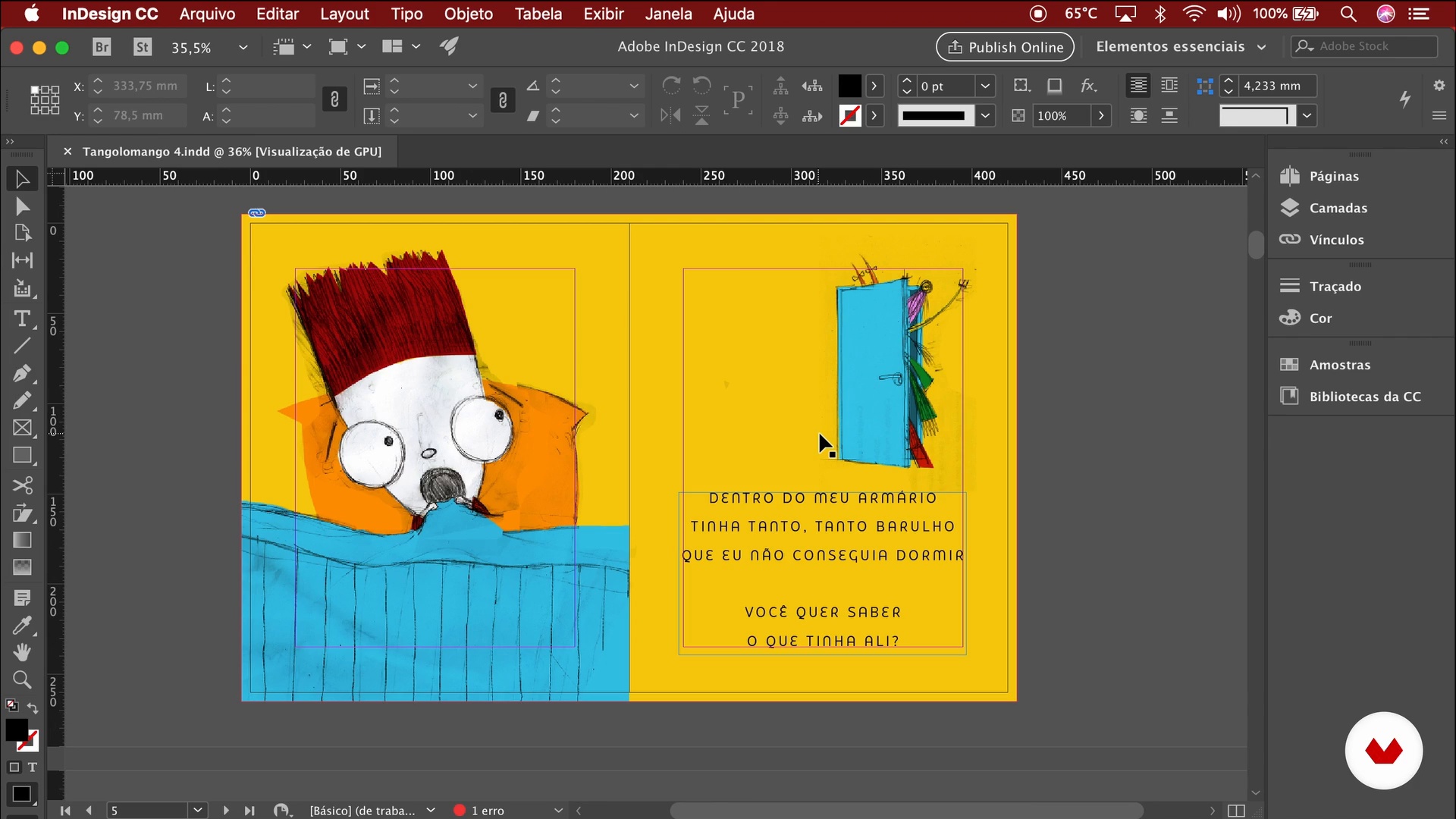Open Adobe Stock via St icon
The height and width of the screenshot is (819, 1456).
[143, 47]
